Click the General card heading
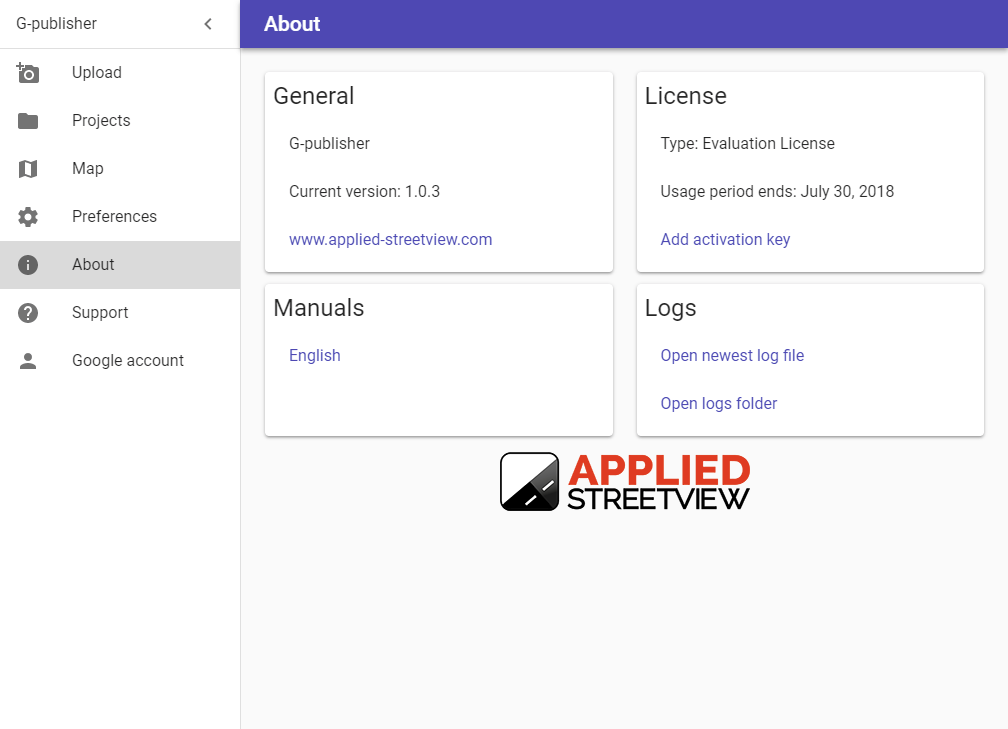 [x=314, y=96]
